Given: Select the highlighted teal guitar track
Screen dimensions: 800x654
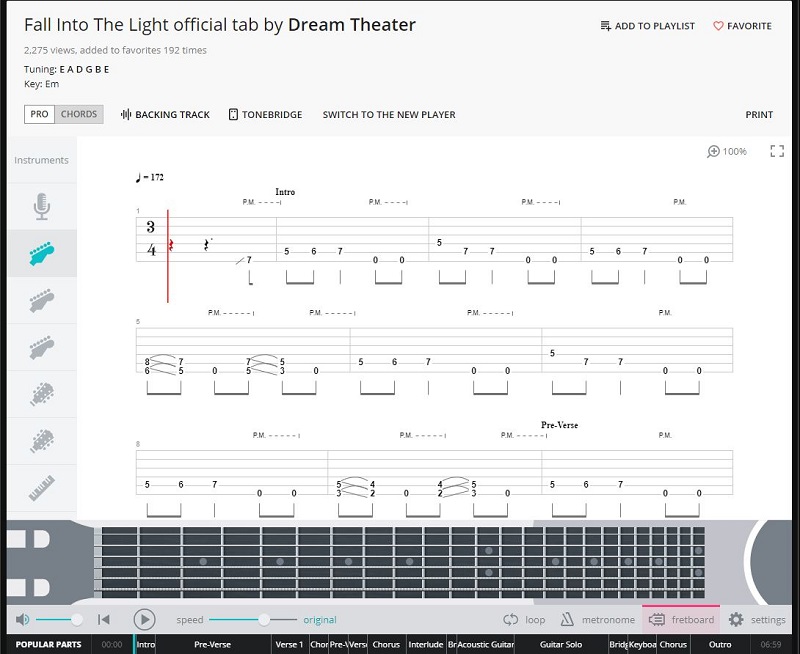Looking at the screenshot, I should click(x=42, y=254).
